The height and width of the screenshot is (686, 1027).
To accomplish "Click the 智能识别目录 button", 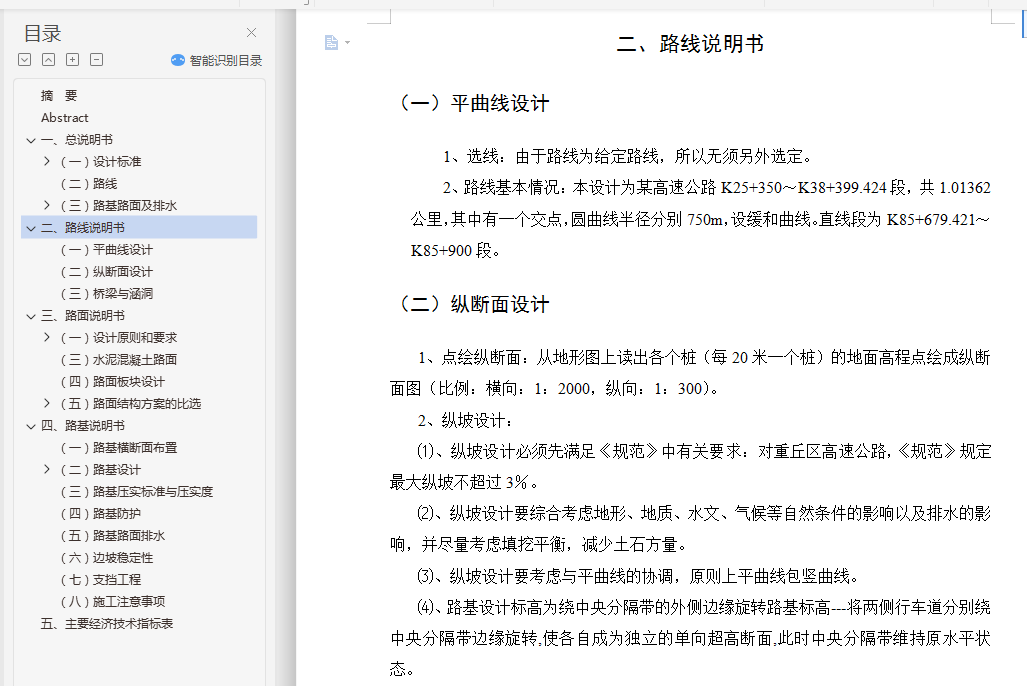I will coord(216,60).
